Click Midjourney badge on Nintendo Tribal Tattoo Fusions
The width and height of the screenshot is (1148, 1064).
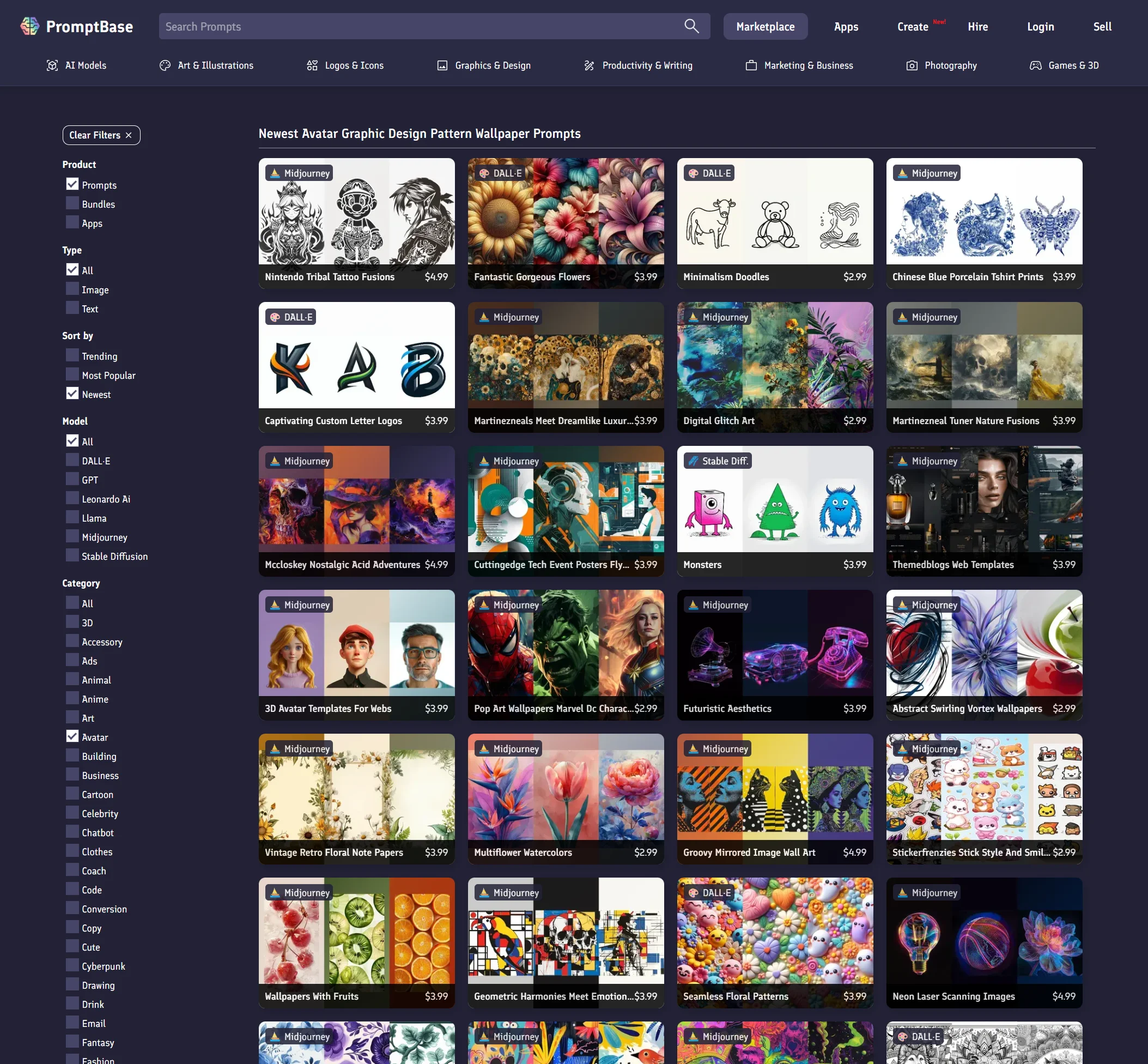(299, 173)
